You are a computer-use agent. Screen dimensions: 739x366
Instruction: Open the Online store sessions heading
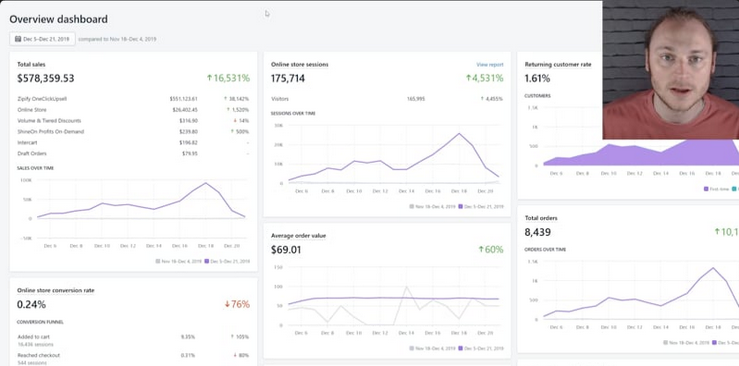300,64
